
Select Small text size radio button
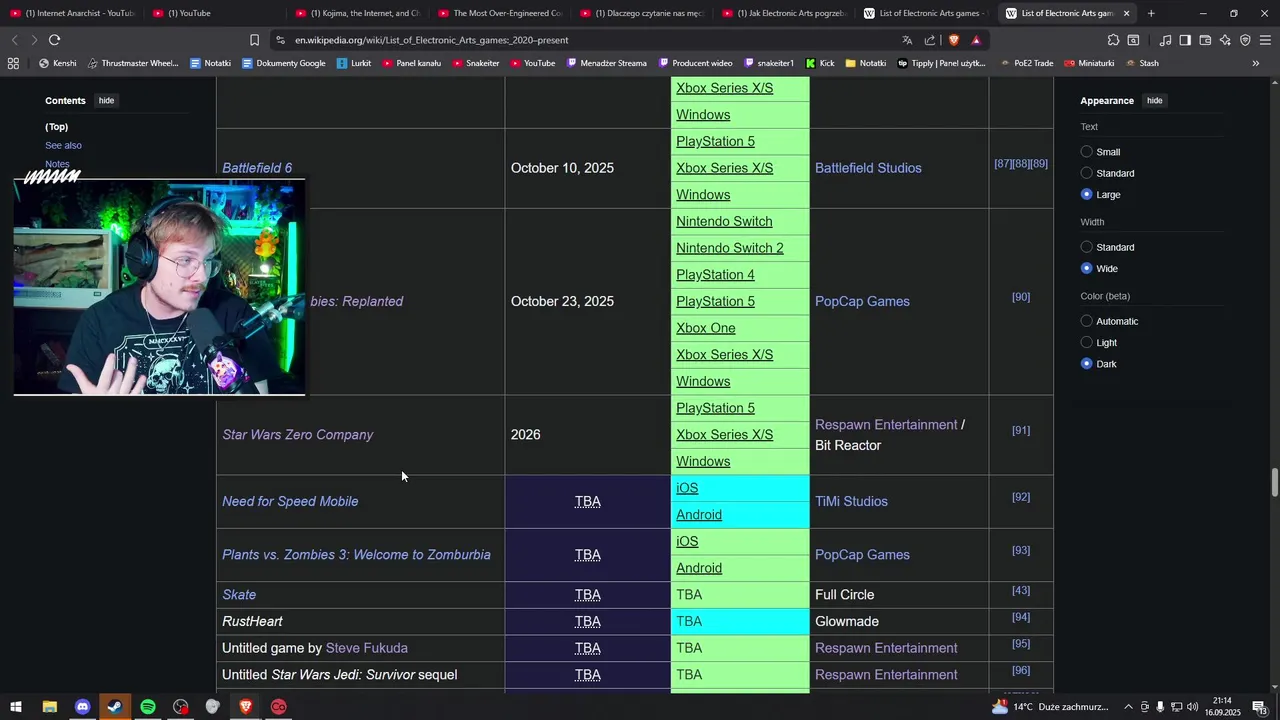(x=1086, y=152)
